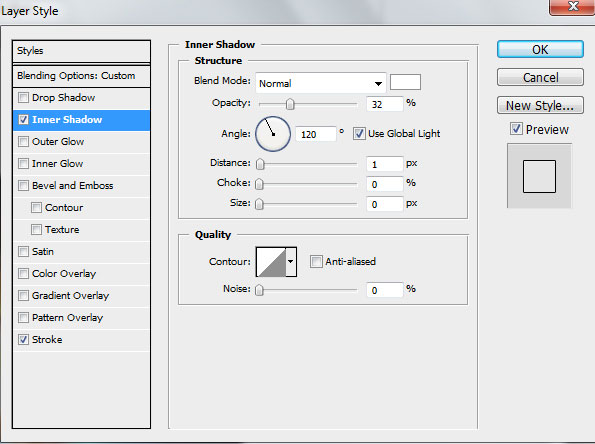Expand the Contour picker arrow

(x=291, y=262)
